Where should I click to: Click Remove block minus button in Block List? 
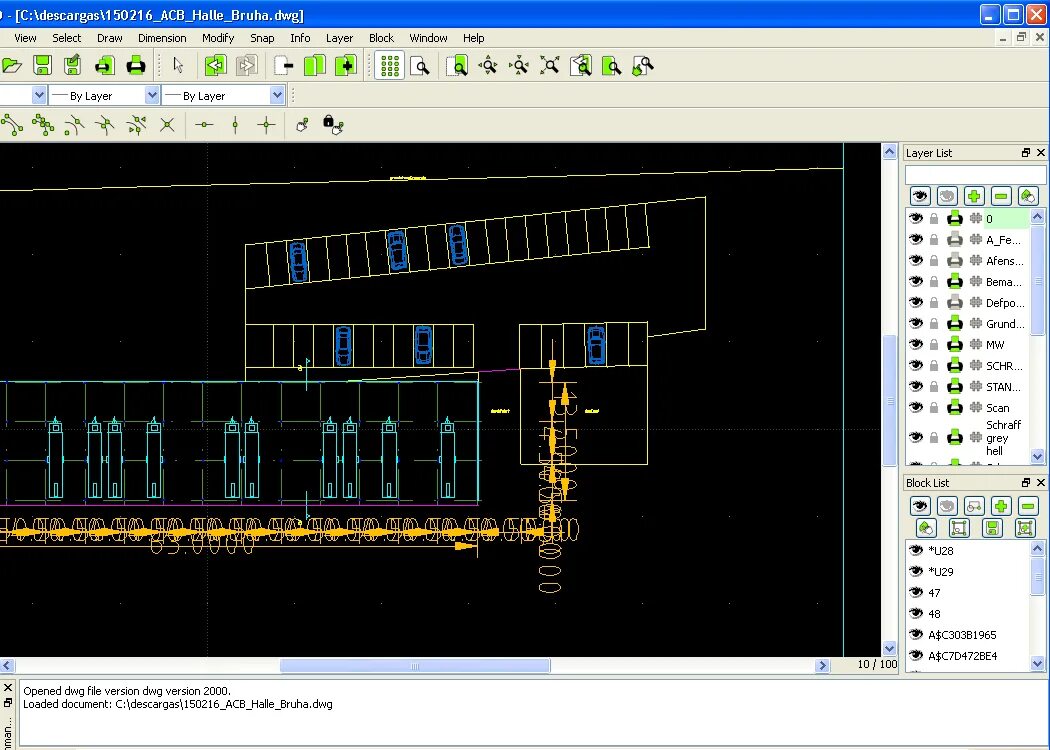coord(1028,506)
